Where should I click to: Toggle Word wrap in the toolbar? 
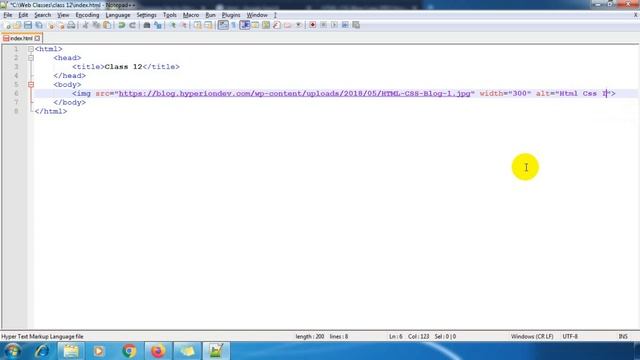pos(223,25)
